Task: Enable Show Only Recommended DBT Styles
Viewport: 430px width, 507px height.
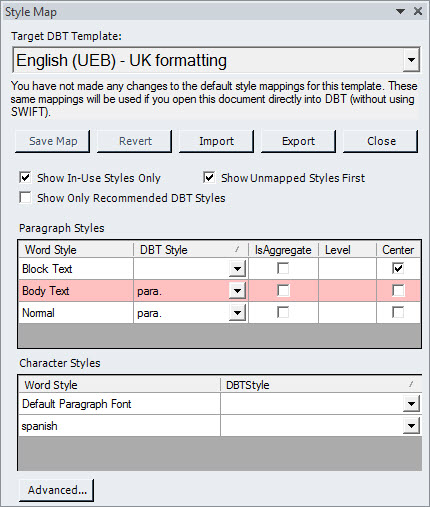Action: (26, 197)
